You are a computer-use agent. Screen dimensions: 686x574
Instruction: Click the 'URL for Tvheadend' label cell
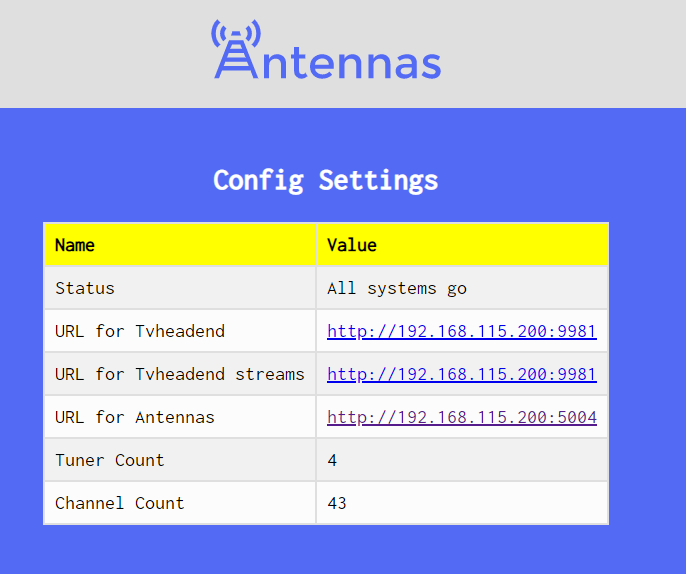[179, 331]
